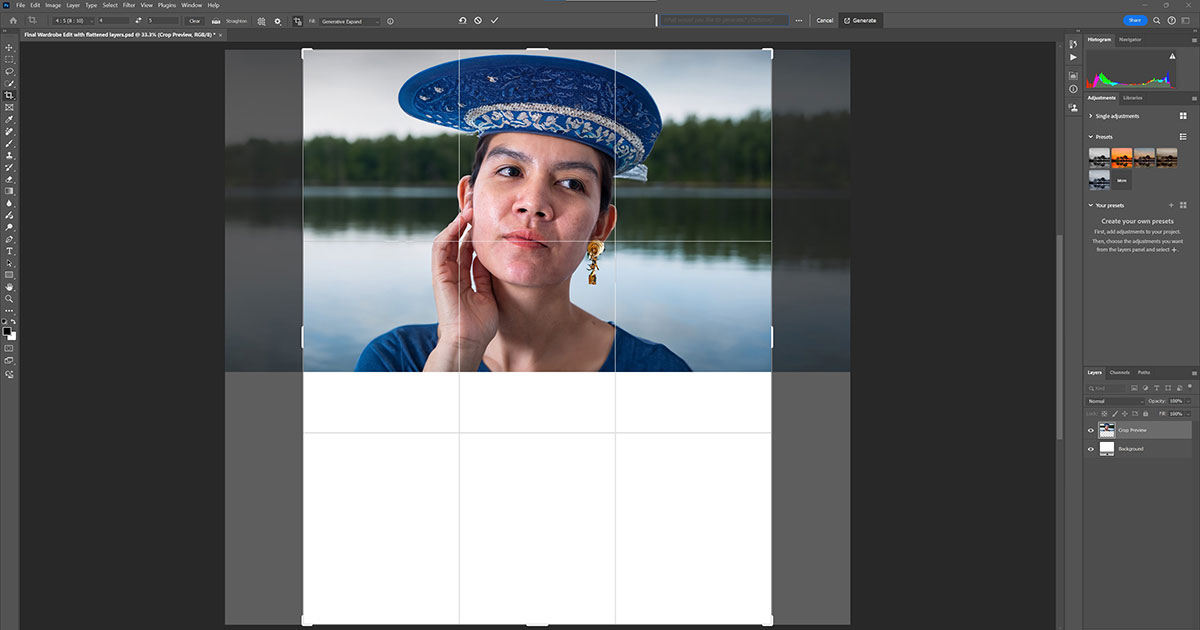This screenshot has height=630, width=1200.
Task: Click the Share button
Action: click(x=1134, y=20)
